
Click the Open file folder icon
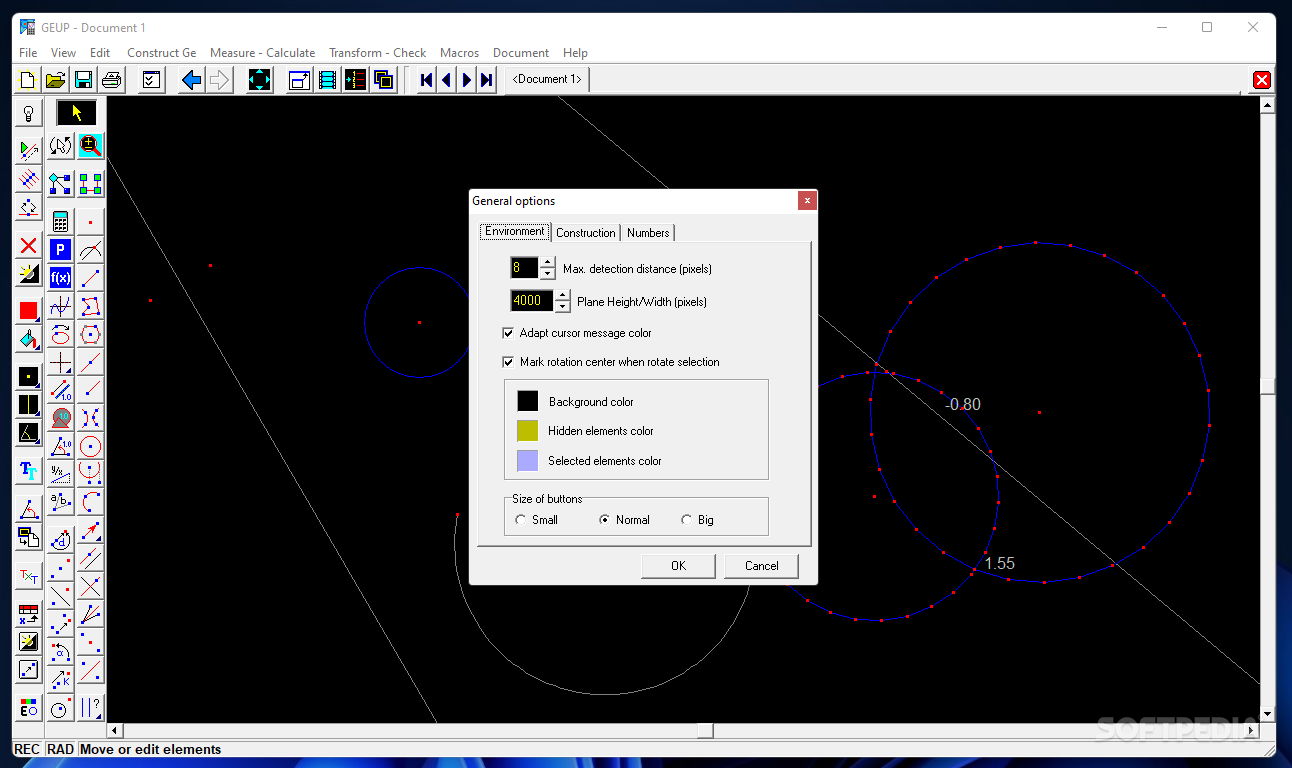(x=56, y=80)
